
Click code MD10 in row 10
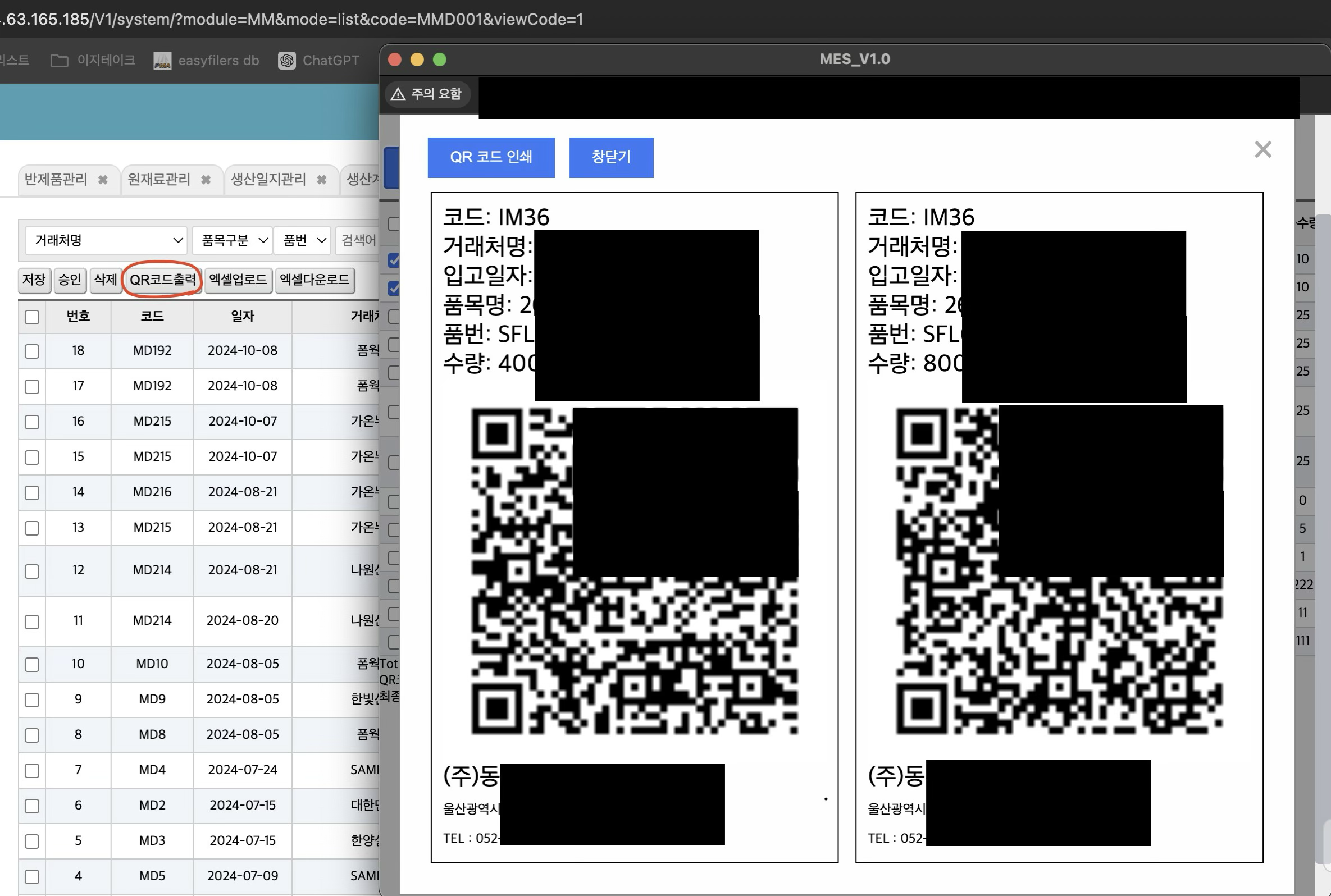click(152, 664)
